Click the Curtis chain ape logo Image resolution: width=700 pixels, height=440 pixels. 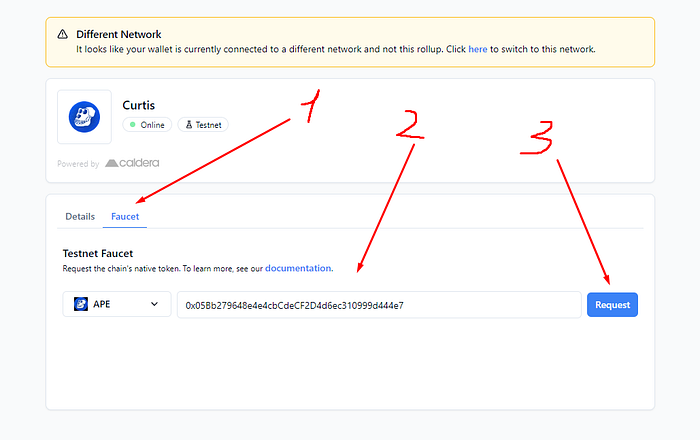[84, 117]
